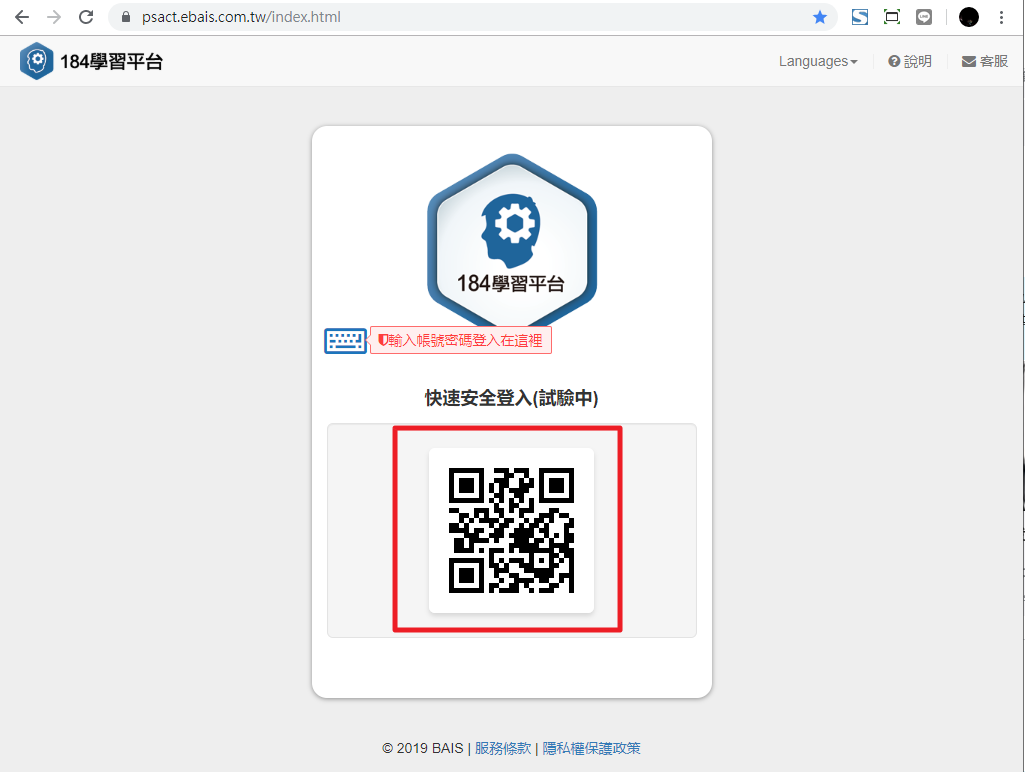Image resolution: width=1025 pixels, height=772 pixels.
Task: Open the black profile avatar
Action: tap(969, 17)
